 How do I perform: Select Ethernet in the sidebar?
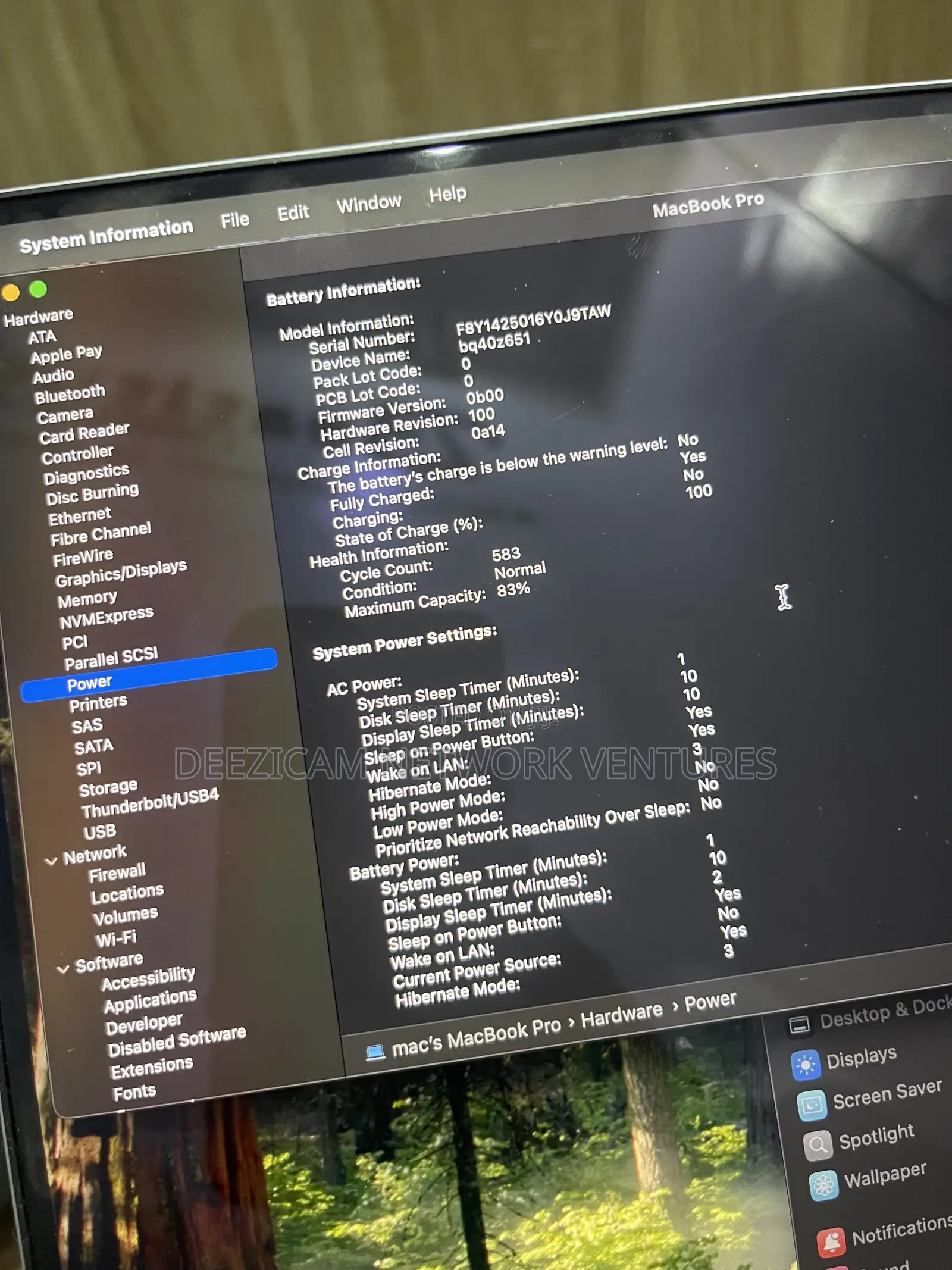(x=80, y=517)
